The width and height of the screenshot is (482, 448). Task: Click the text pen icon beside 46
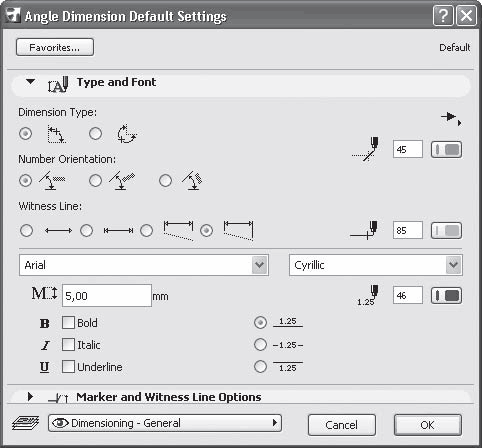pos(368,296)
